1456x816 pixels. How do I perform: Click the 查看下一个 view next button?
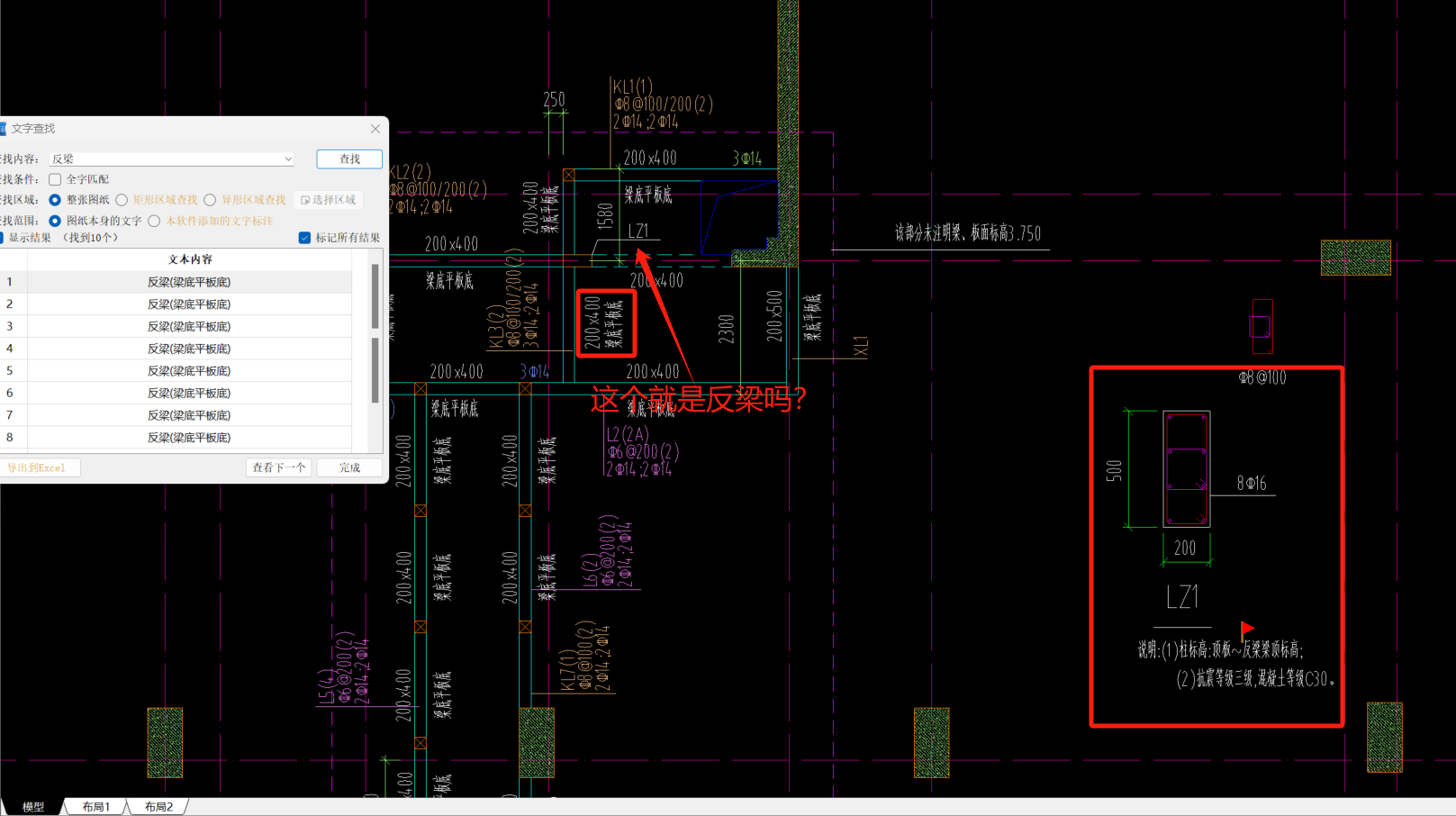pos(278,468)
